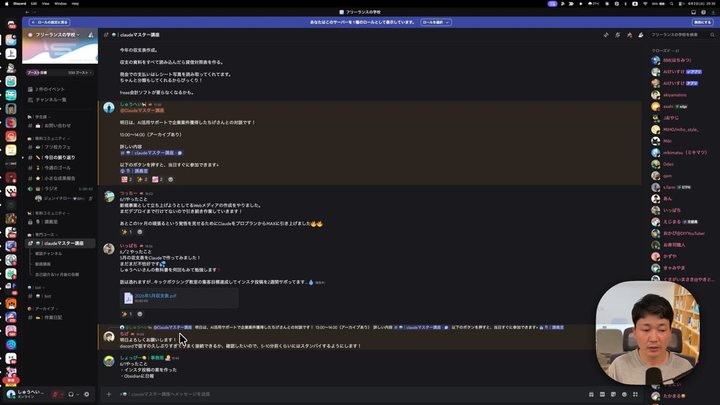Show pinned messages in channel header
The width and height of the screenshot is (720, 405).
coord(629,35)
